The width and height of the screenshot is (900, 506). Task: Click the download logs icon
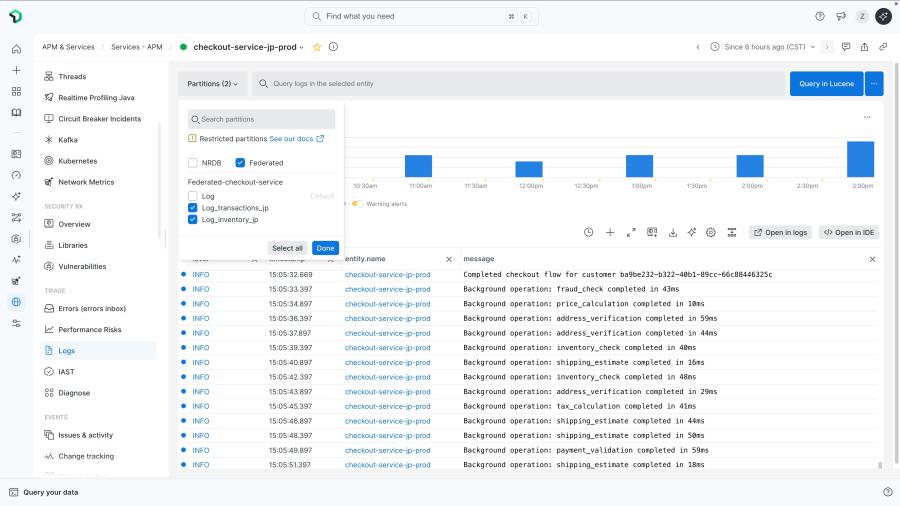pyautogui.click(x=673, y=232)
